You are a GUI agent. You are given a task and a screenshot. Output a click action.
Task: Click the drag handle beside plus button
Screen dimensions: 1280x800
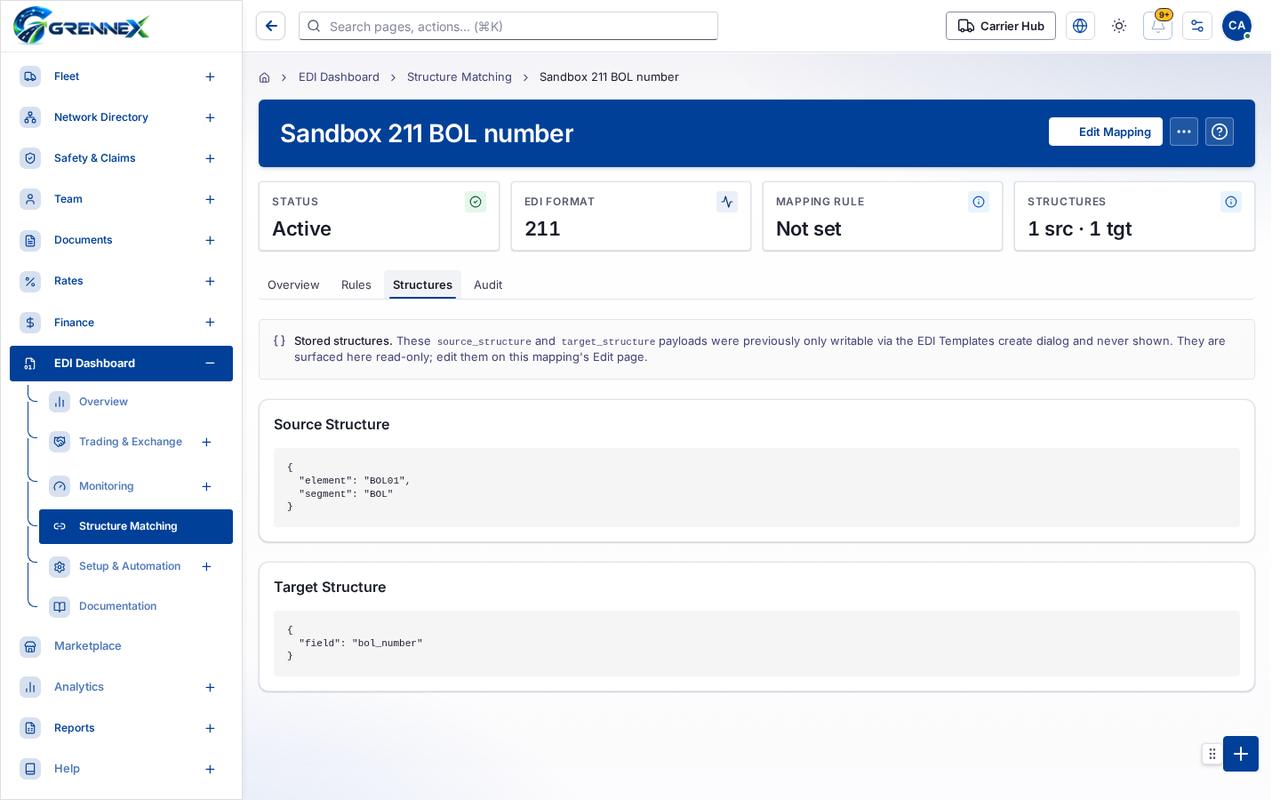click(x=1212, y=754)
